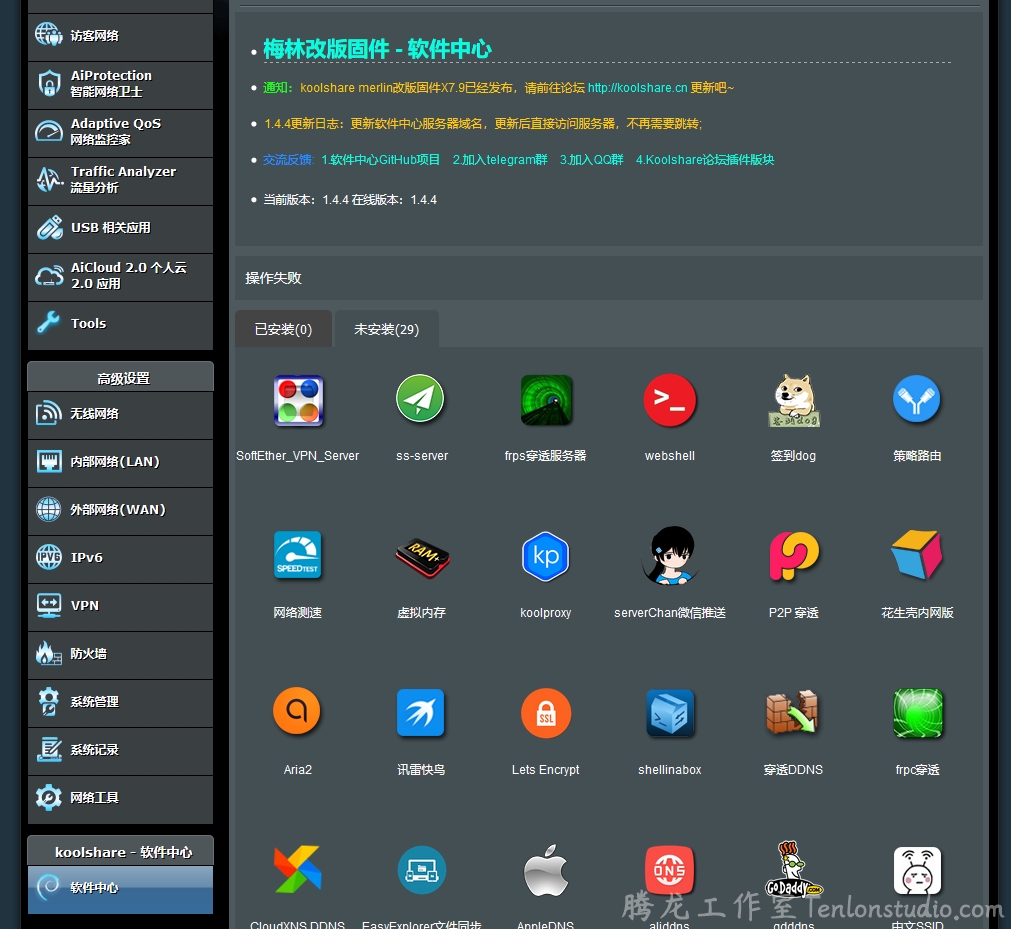This screenshot has height=929, width=1011.
Task: Select 软件中心 in koolshare section
Action: (x=121, y=889)
